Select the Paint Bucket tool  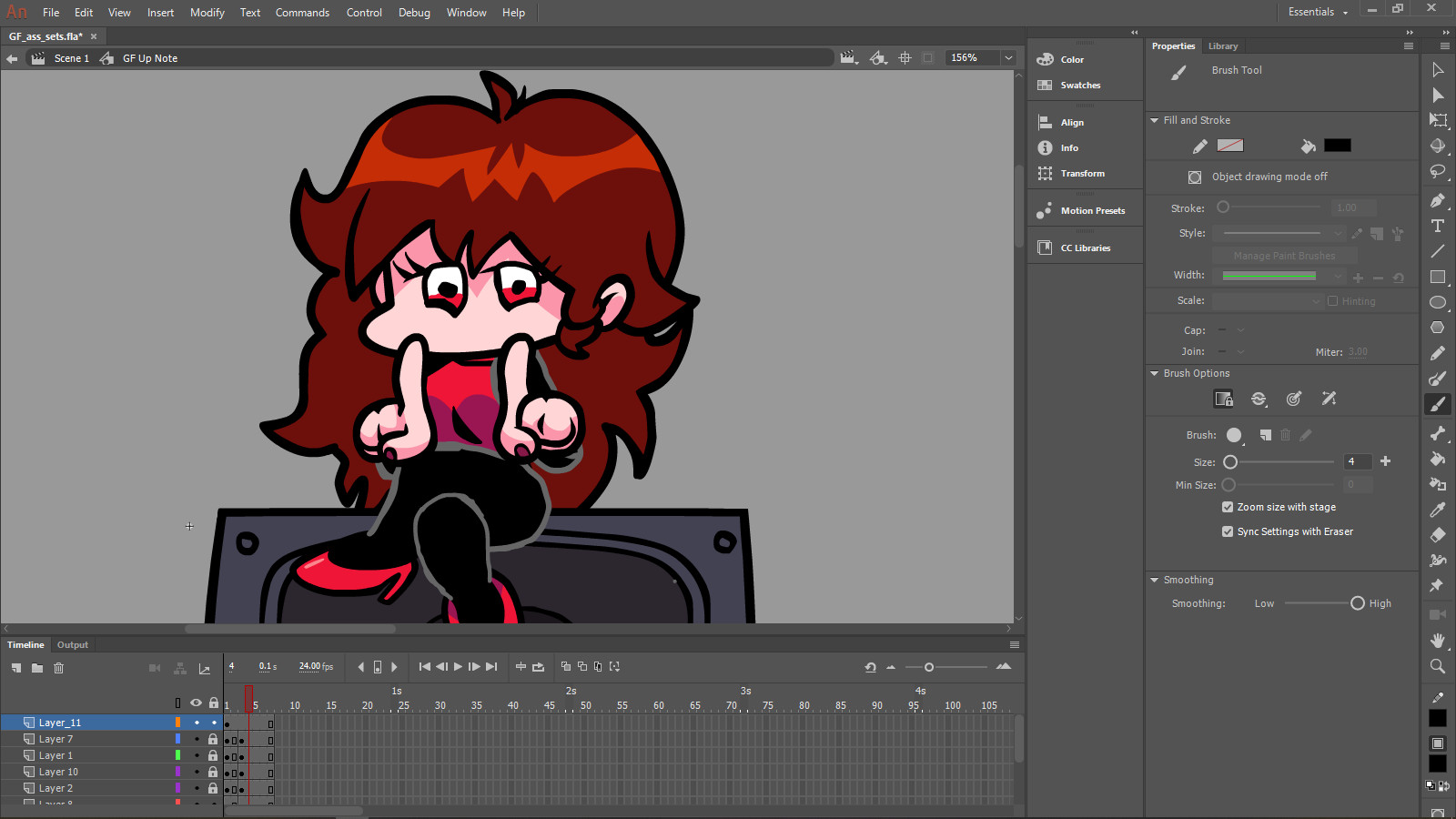coord(1438,459)
